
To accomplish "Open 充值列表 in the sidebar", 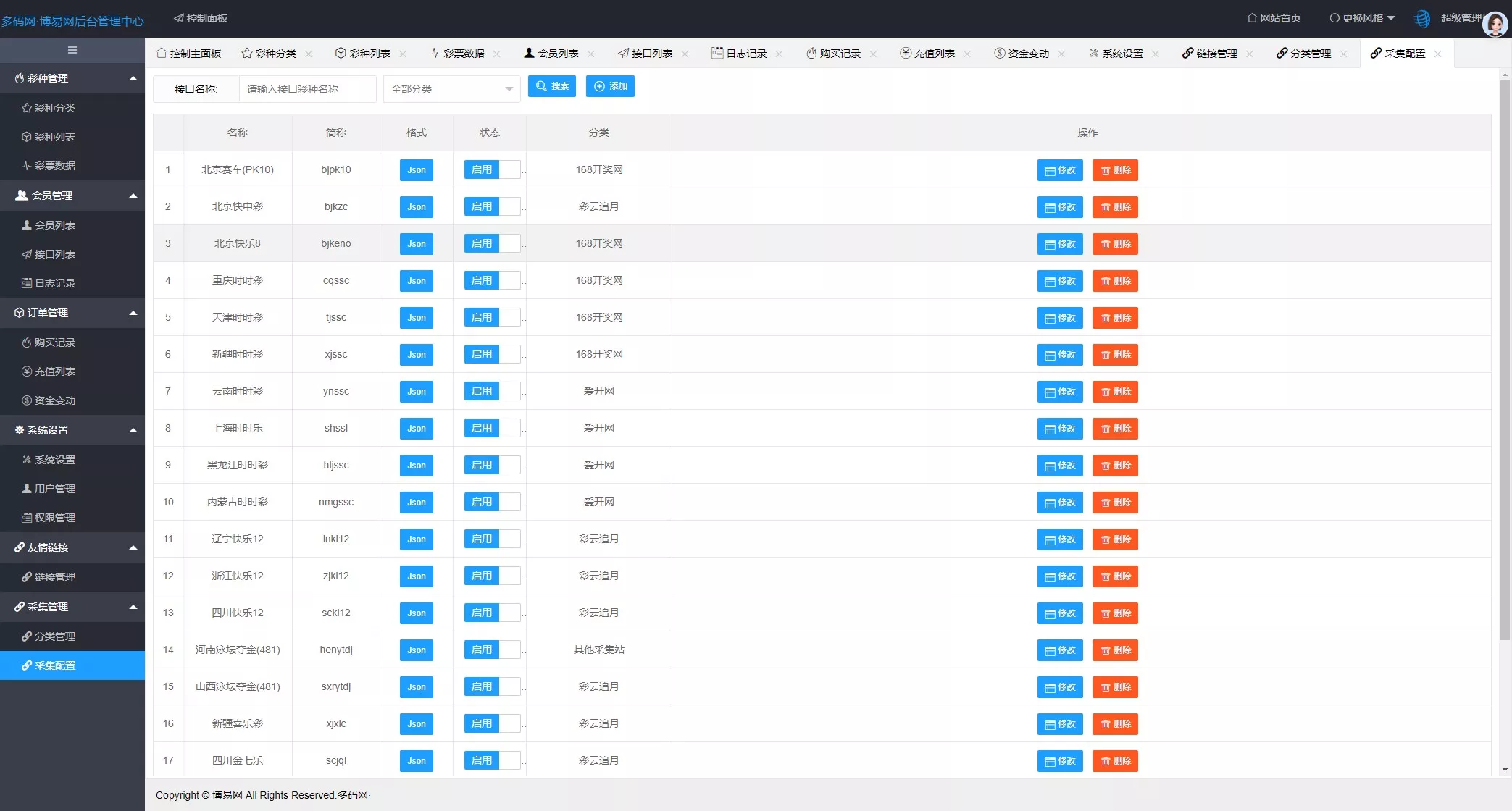I will point(55,371).
